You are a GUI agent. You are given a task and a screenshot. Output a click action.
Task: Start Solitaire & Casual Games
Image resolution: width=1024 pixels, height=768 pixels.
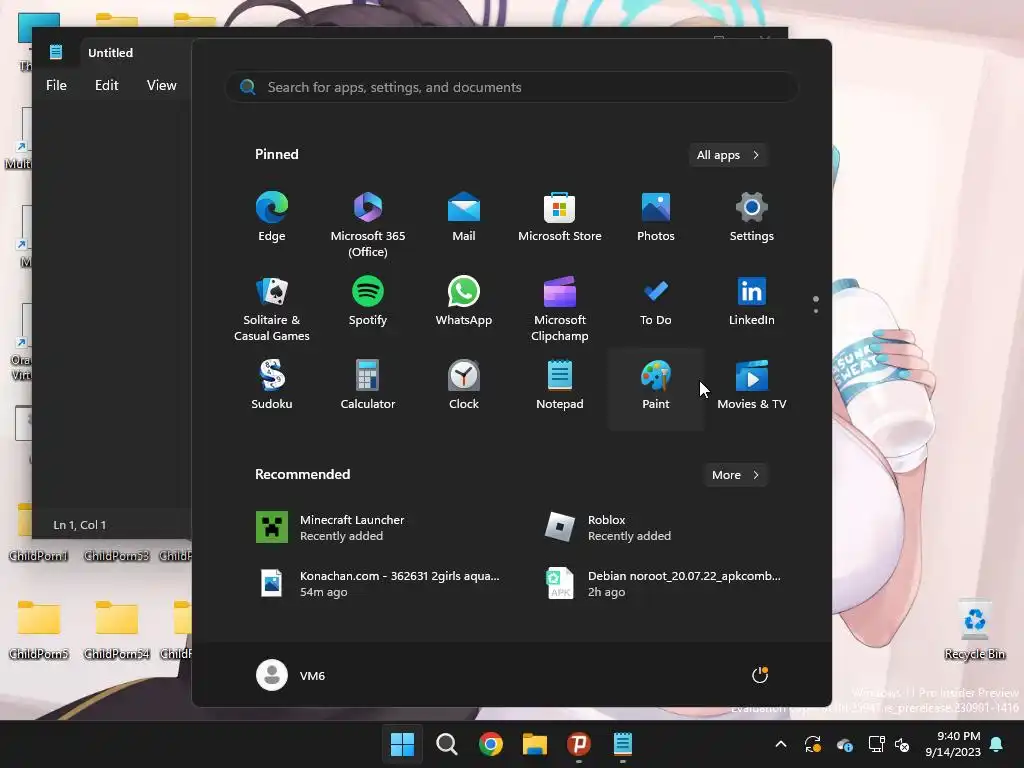tap(272, 308)
